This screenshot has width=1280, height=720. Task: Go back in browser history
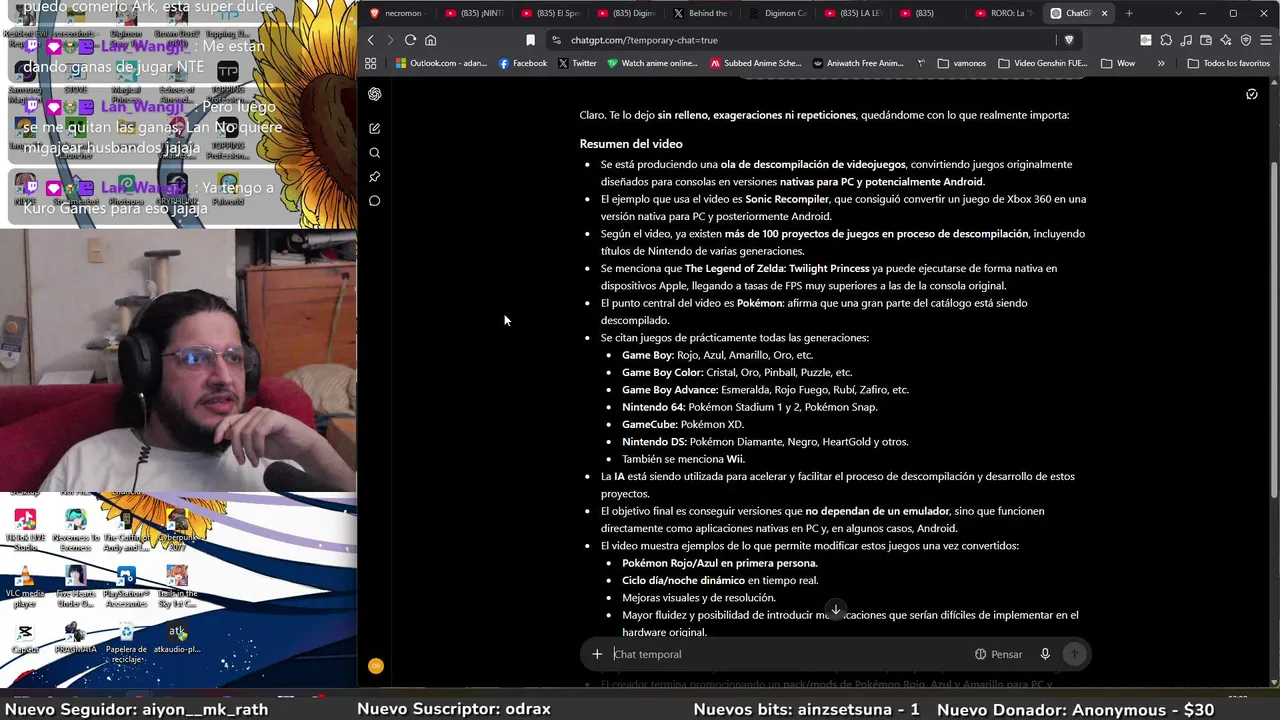[x=370, y=40]
